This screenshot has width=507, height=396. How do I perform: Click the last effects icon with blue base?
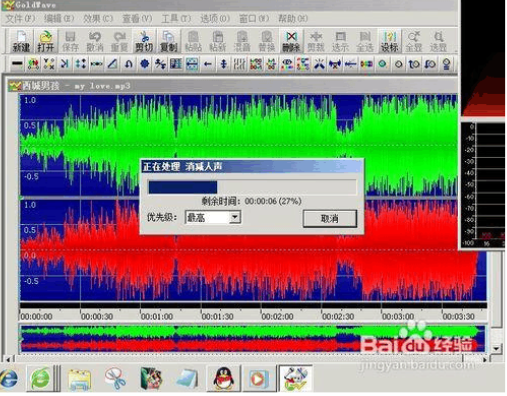coord(446,63)
